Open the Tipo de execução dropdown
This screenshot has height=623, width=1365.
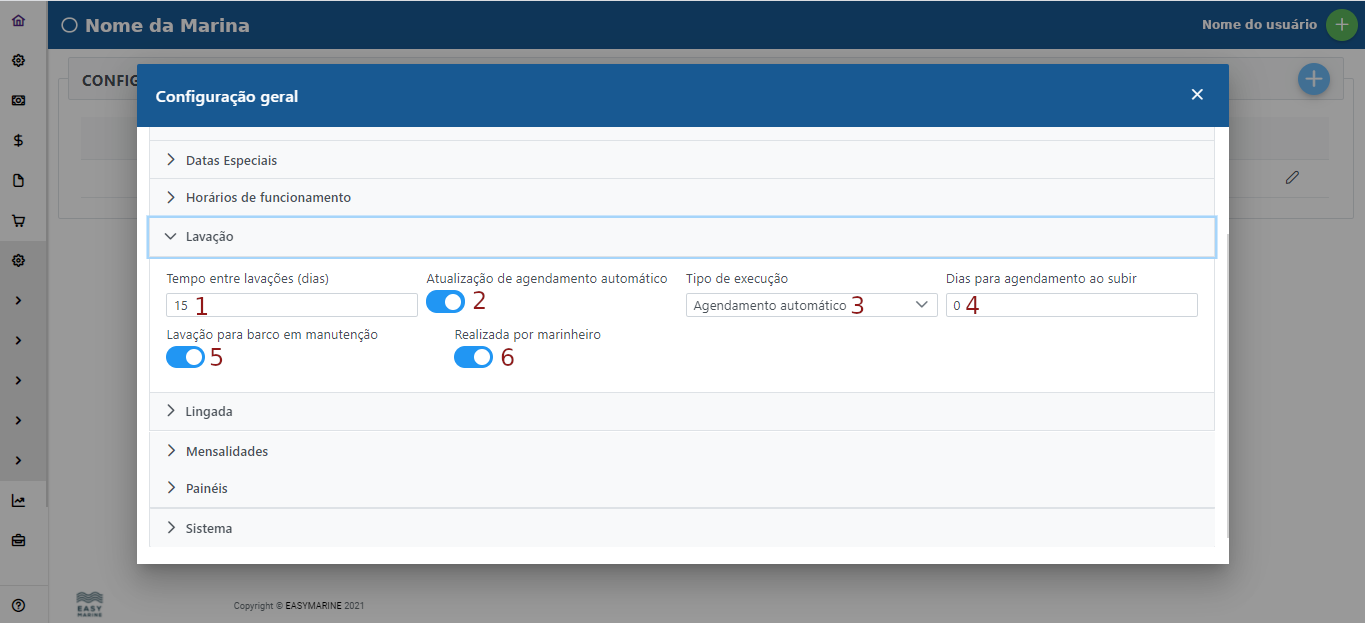(x=810, y=304)
